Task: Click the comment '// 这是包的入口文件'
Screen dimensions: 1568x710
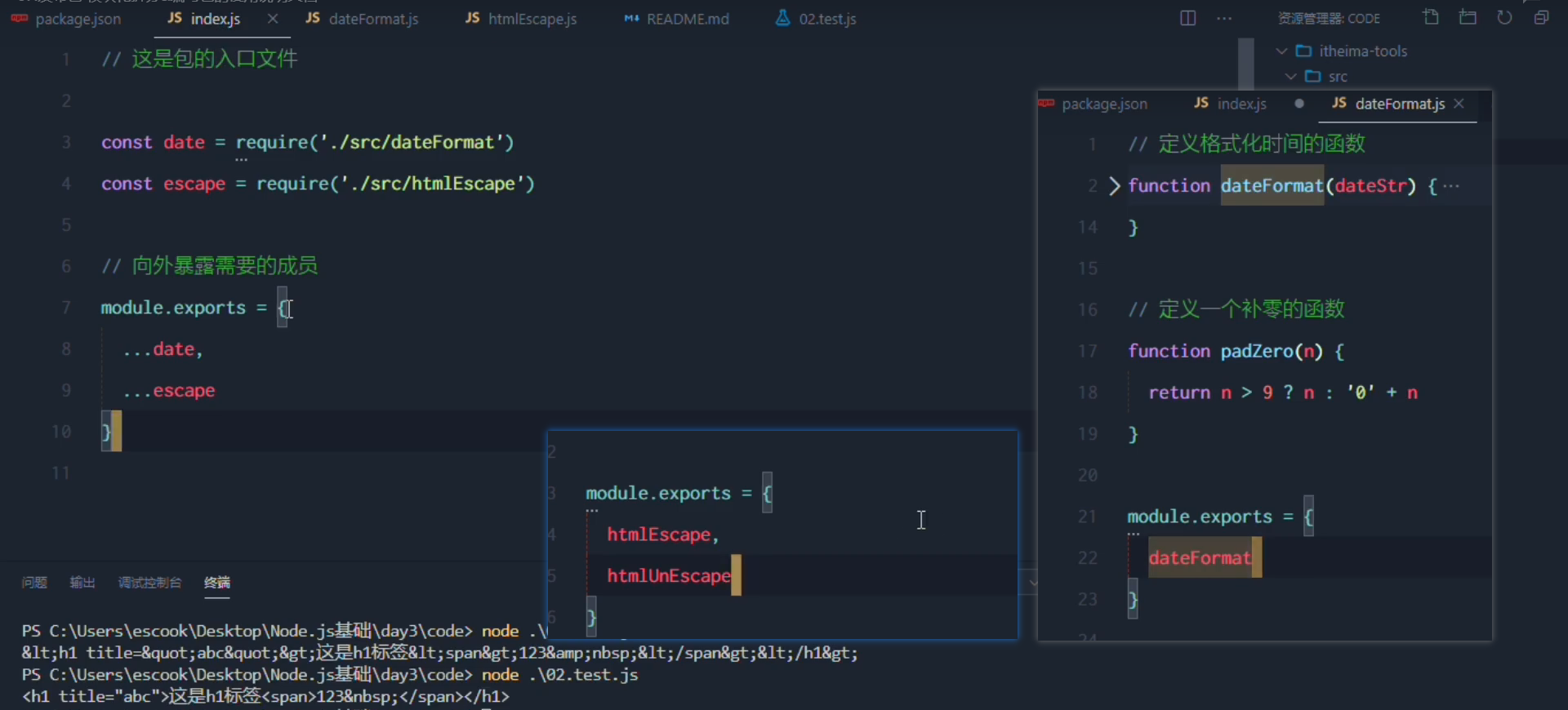Action: pos(199,59)
